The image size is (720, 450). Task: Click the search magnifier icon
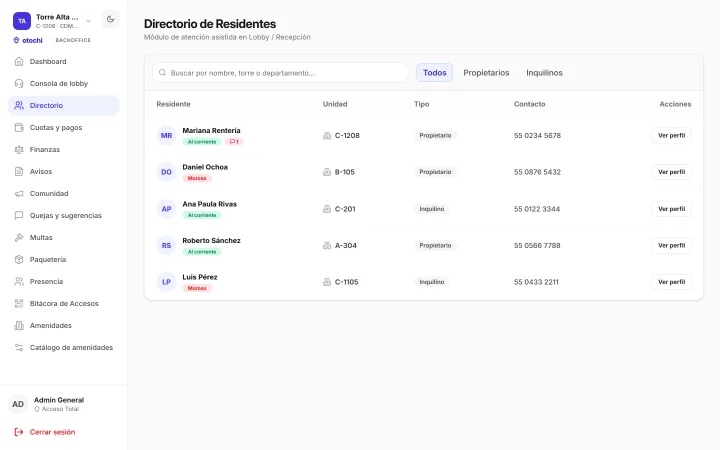[163, 73]
